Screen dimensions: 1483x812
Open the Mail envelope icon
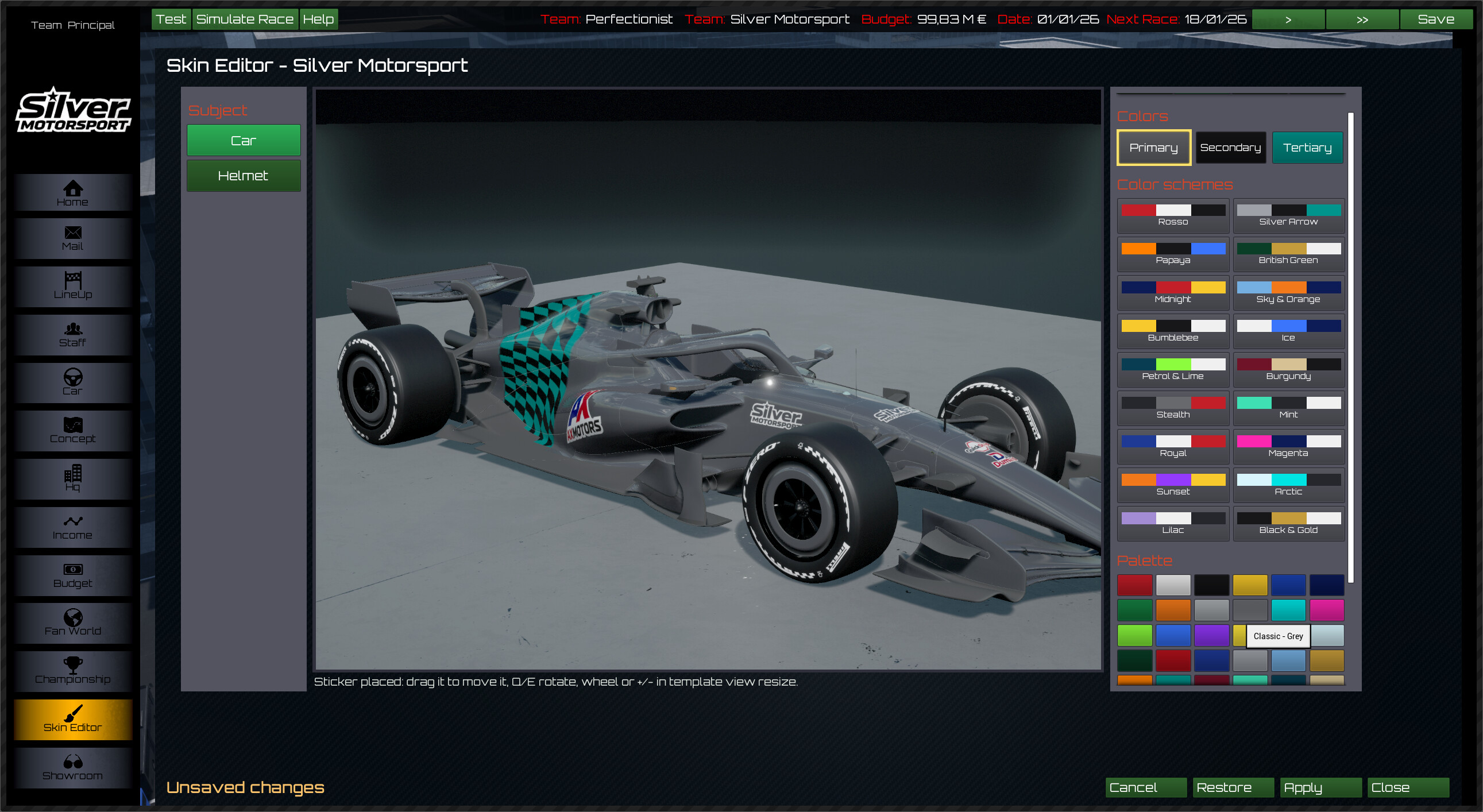tap(72, 238)
